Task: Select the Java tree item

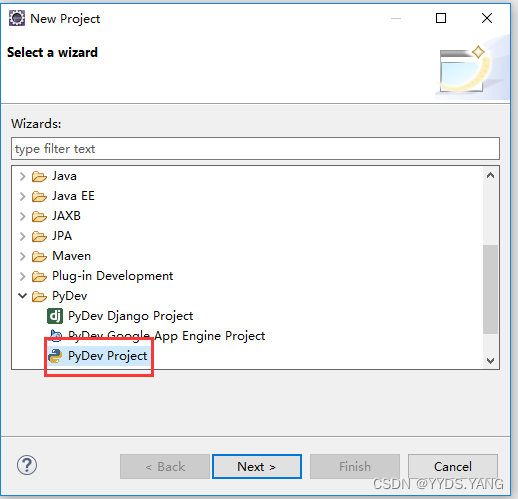Action: click(64, 176)
